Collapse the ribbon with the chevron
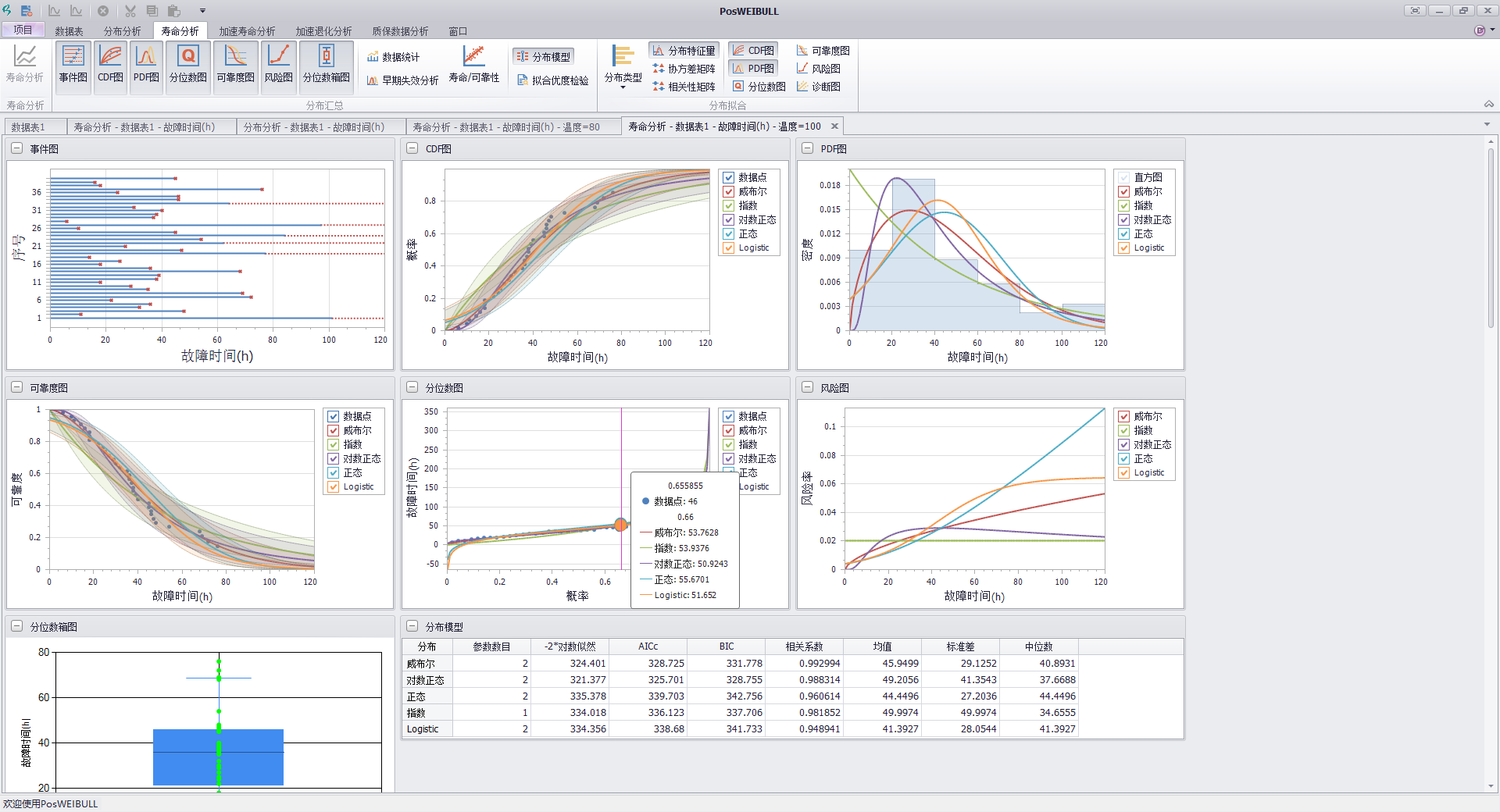 pos(1488,104)
